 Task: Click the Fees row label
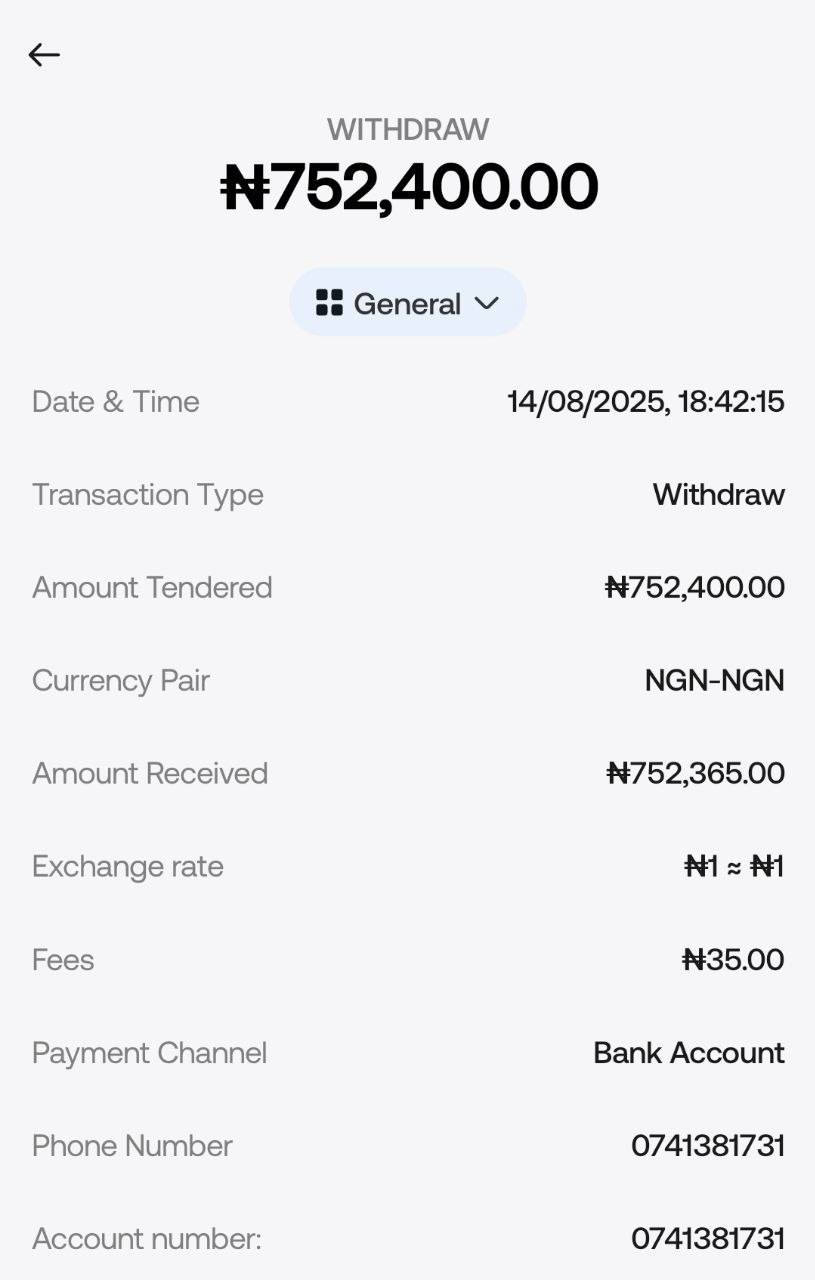(x=63, y=960)
